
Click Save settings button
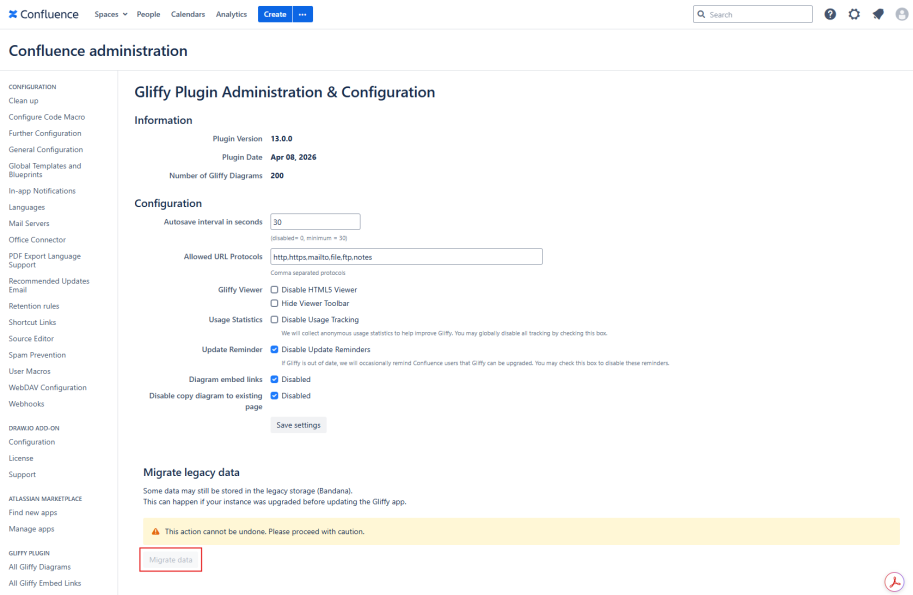click(298, 425)
